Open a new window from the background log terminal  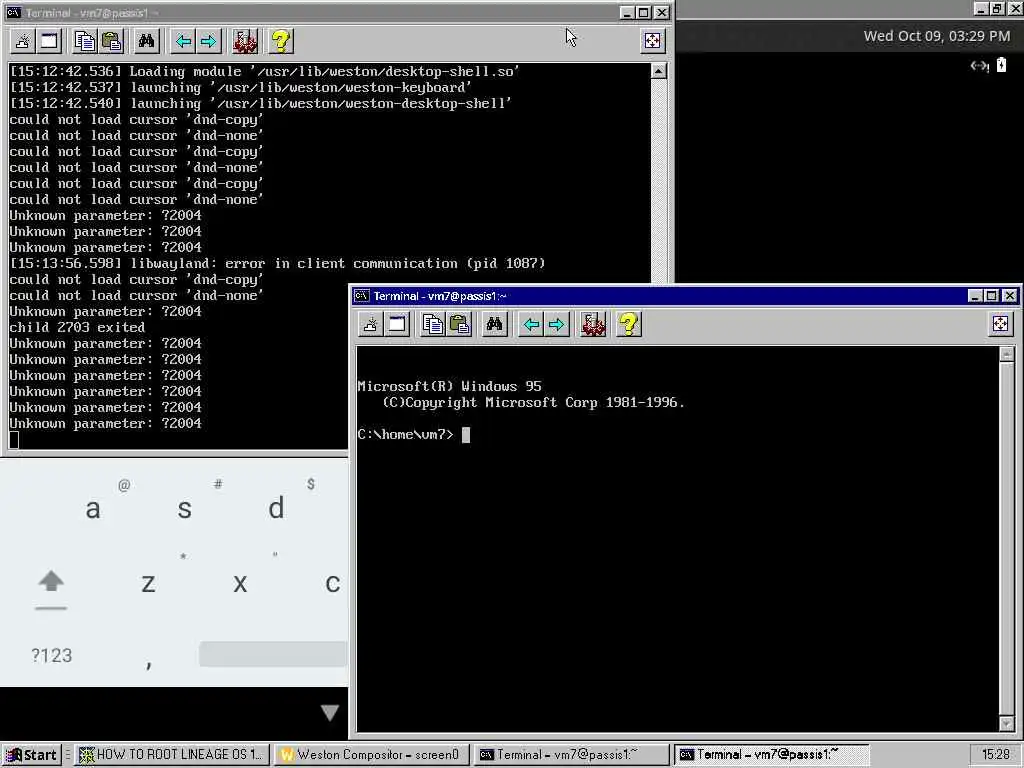[50, 41]
